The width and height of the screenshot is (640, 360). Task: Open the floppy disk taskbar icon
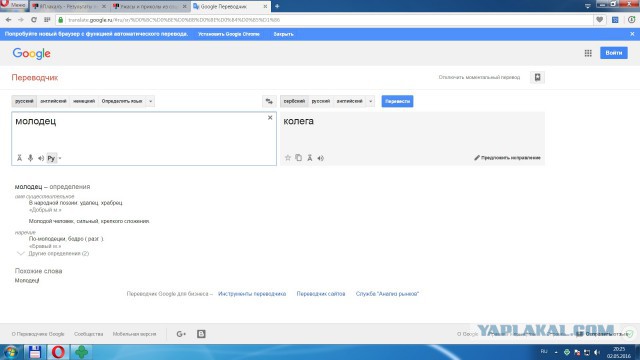coord(35,352)
